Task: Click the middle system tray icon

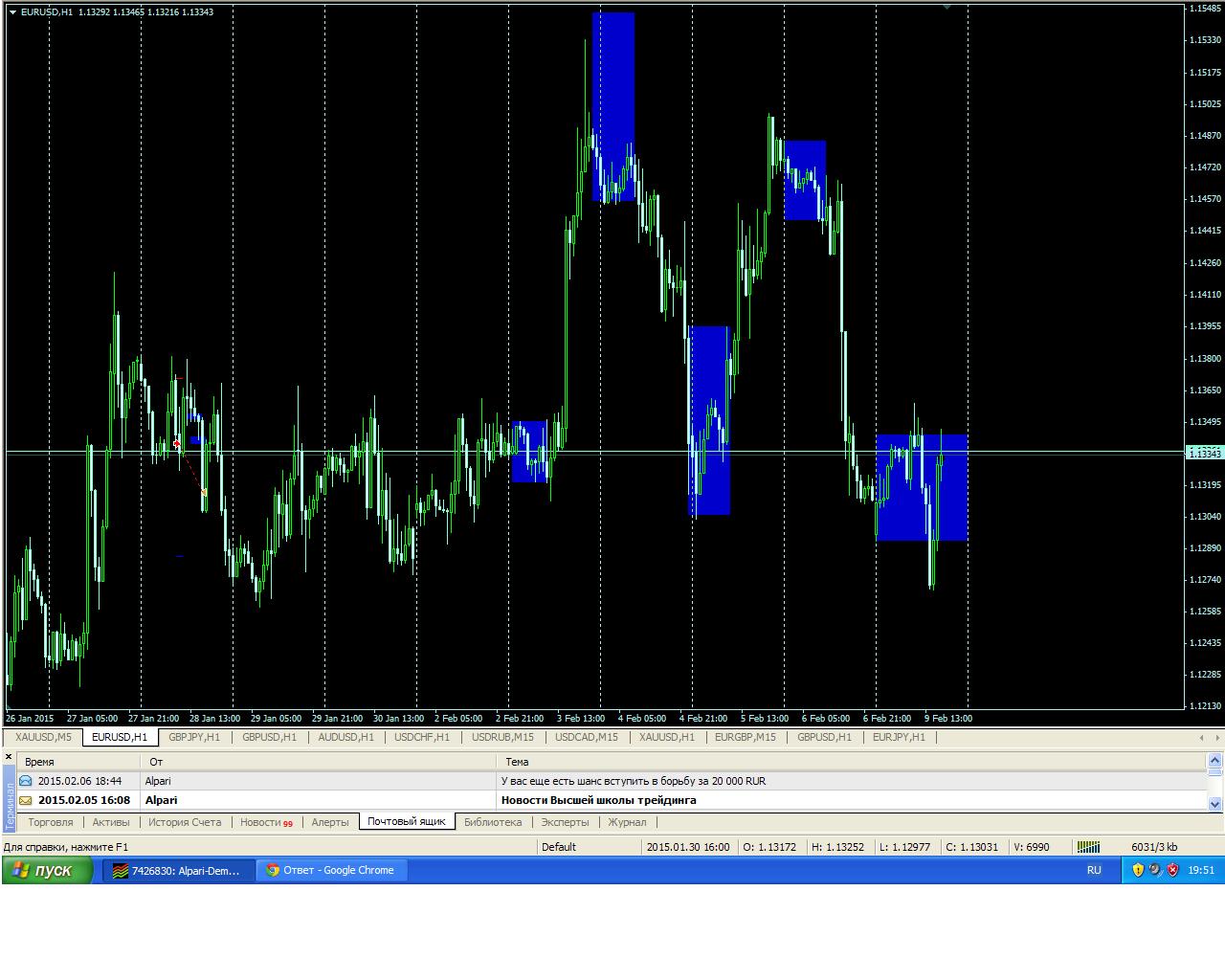Action: [x=1155, y=870]
